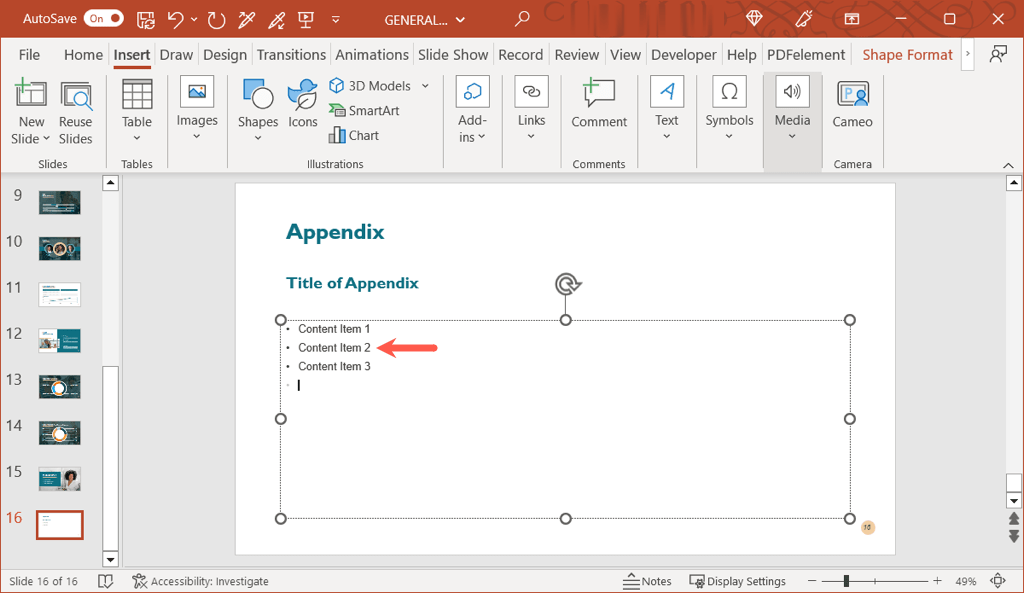Switch to the Home tab
This screenshot has width=1024, height=593.
point(83,55)
